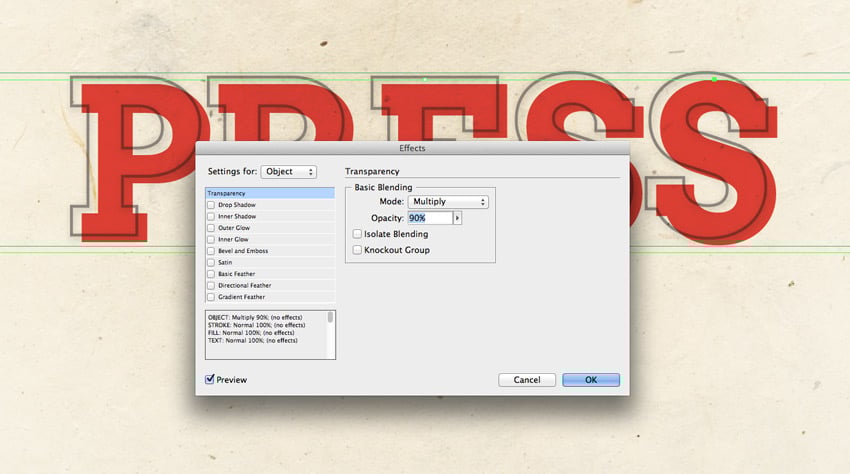Screen dimensions: 850x474
Task: Toggle the Satin effect checkbox
Action: click(x=211, y=262)
